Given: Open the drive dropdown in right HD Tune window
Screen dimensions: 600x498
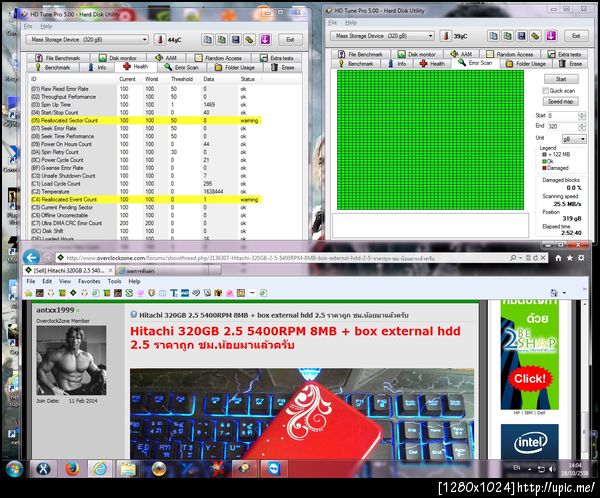Looking at the screenshot, I should (430, 36).
